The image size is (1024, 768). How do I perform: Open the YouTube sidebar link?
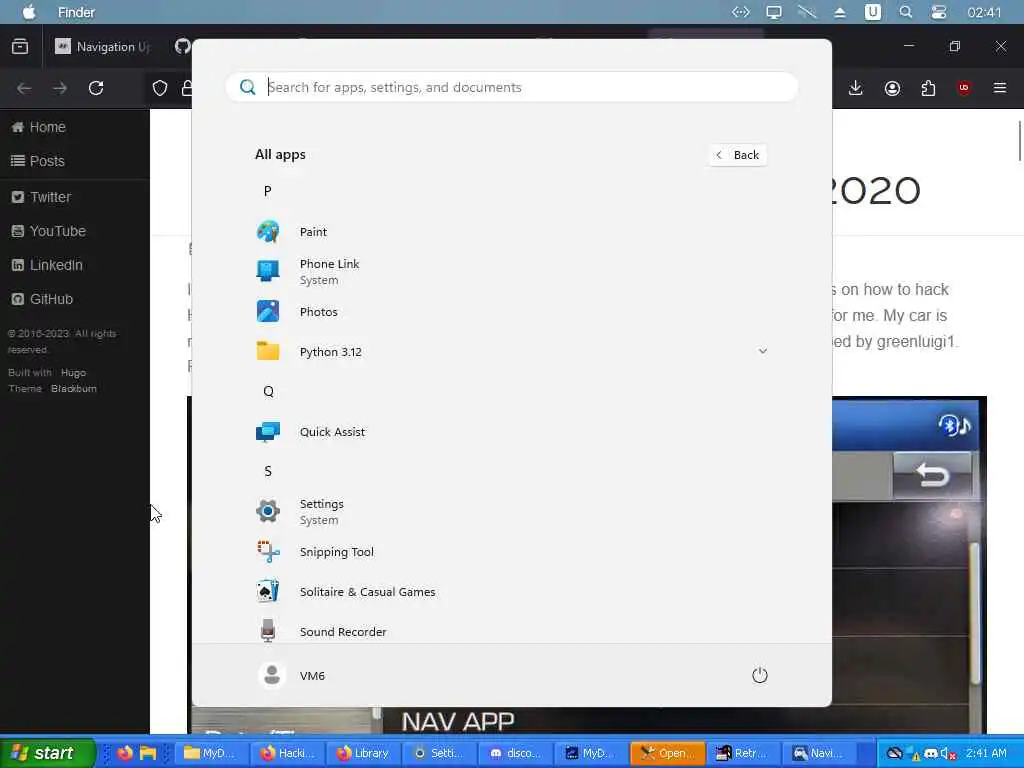click(49, 231)
